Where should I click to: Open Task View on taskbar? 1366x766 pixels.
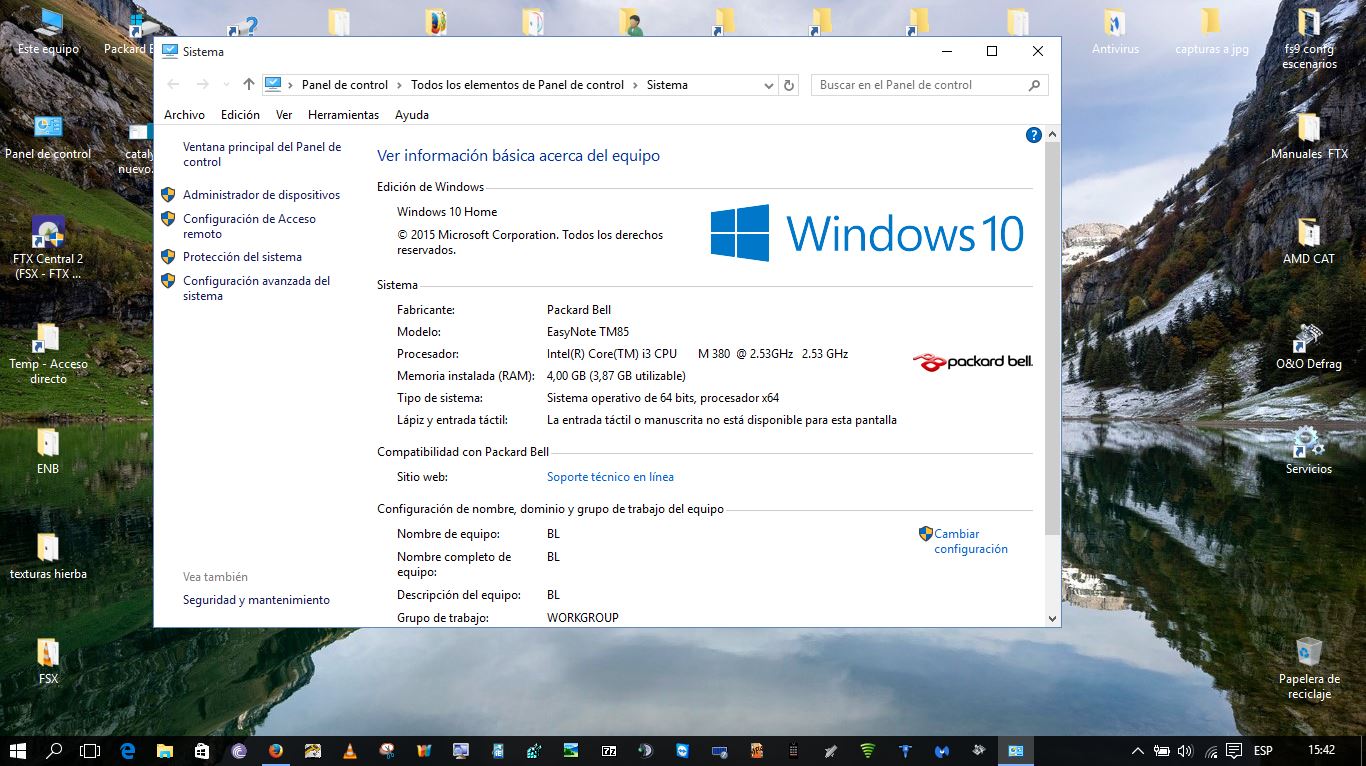[x=90, y=750]
